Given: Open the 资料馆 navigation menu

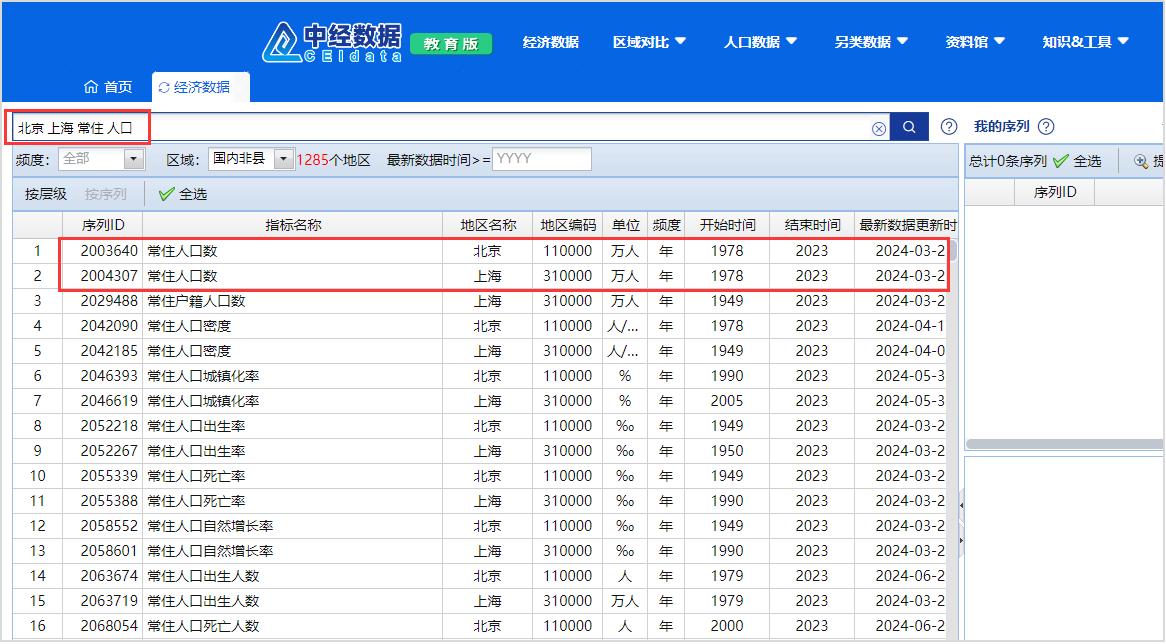Looking at the screenshot, I should pyautogui.click(x=975, y=42).
